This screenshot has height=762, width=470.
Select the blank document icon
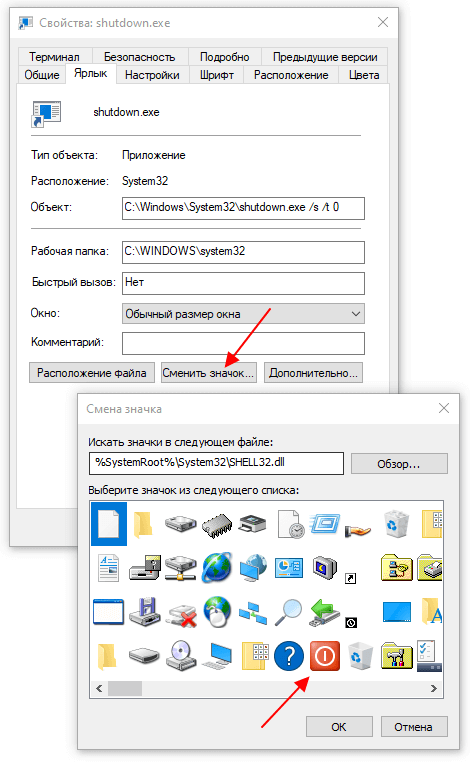coord(109,524)
